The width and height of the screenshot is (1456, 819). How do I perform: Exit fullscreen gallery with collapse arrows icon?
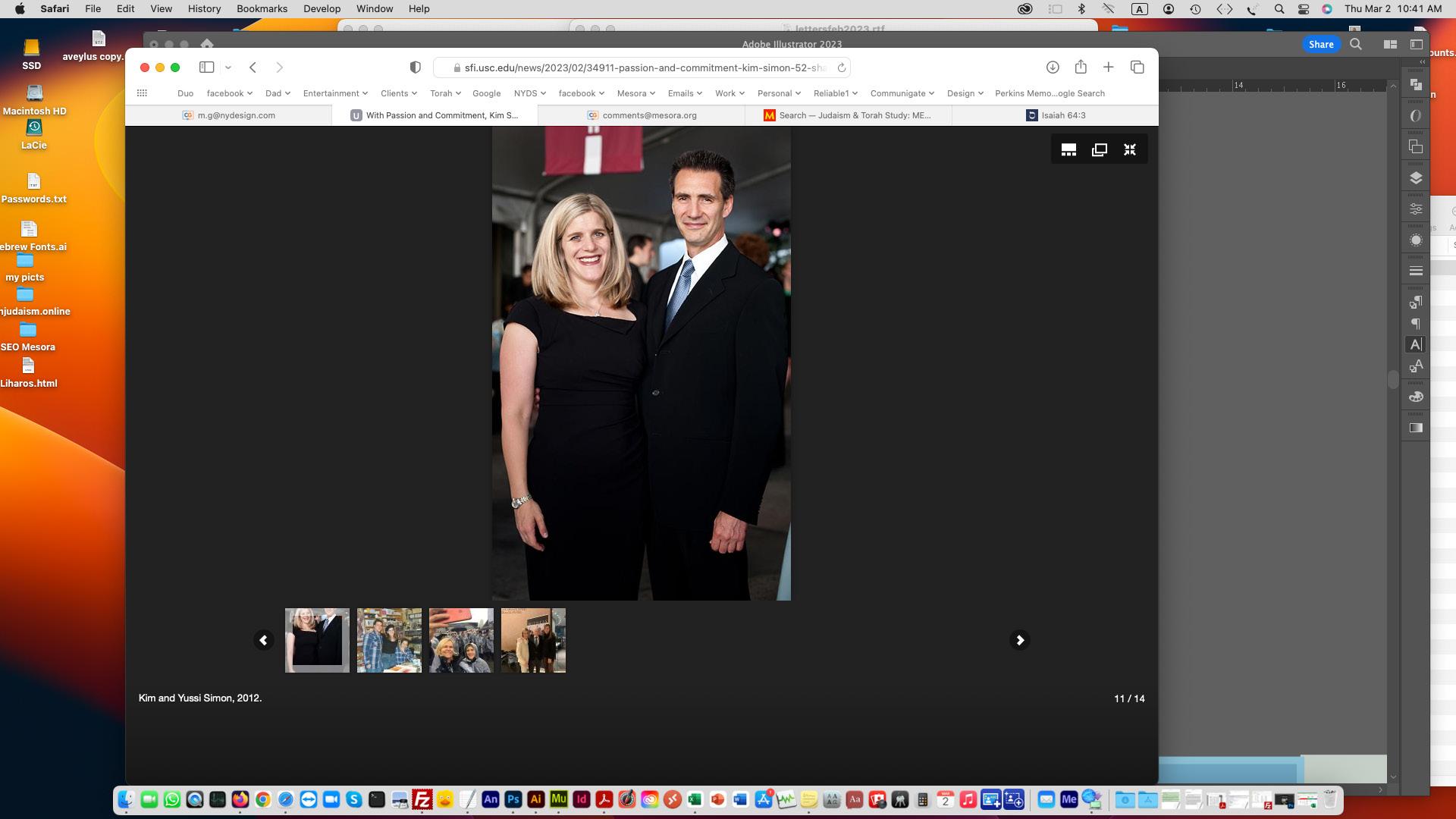pyautogui.click(x=1130, y=149)
